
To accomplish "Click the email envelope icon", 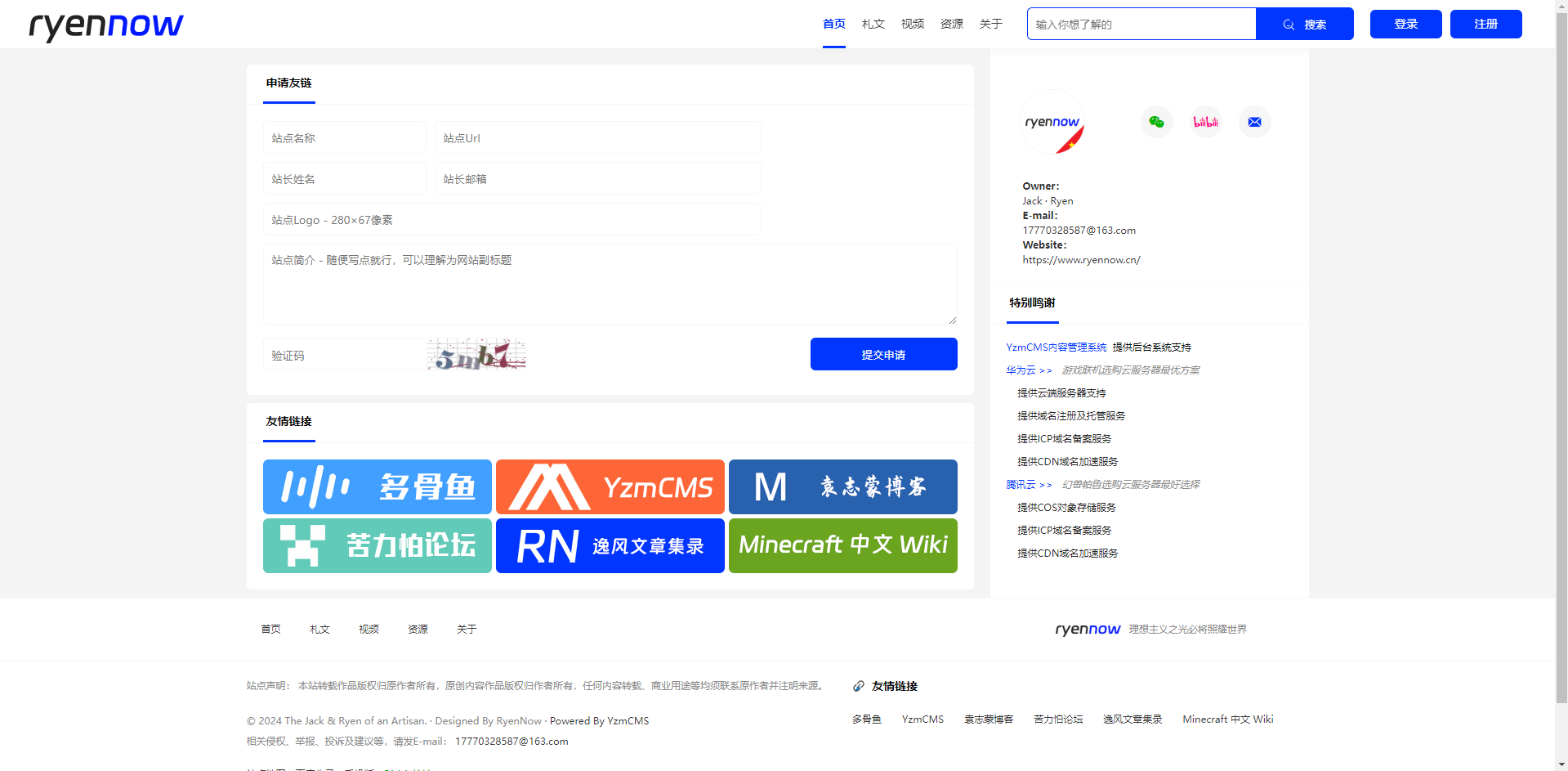I will click(x=1254, y=122).
